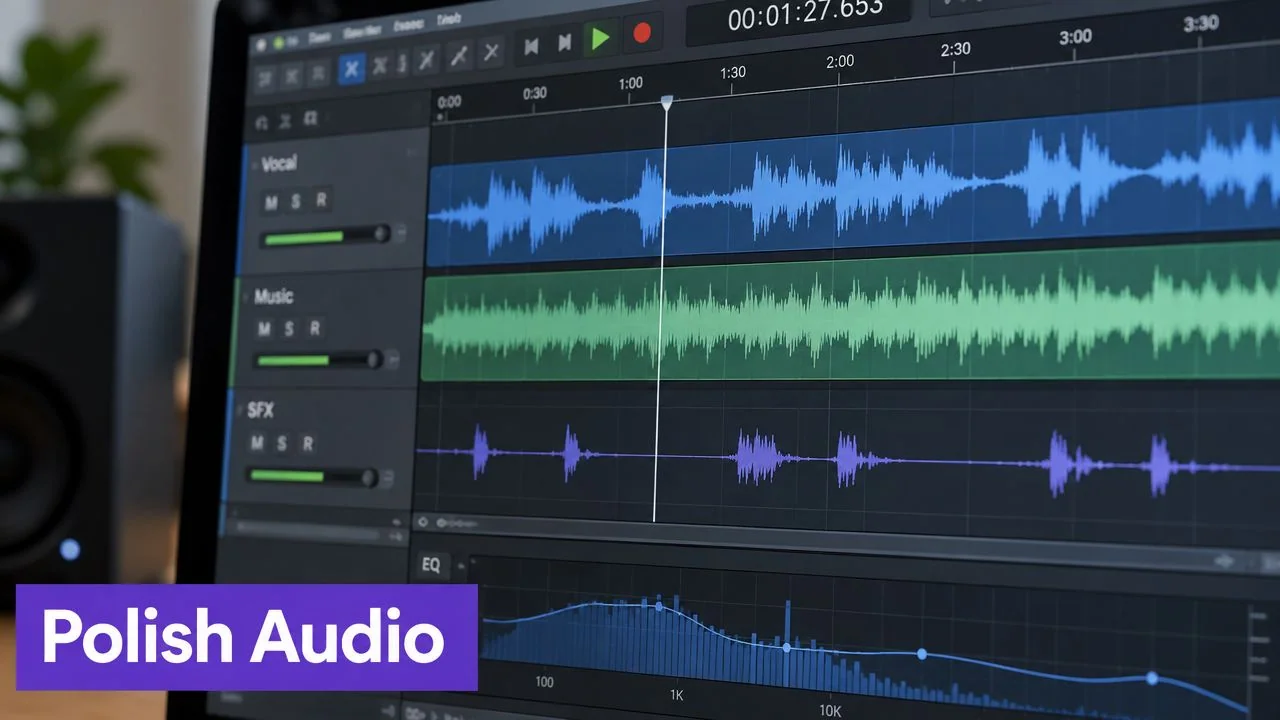Mute the Music track
1280x720 pixels.
(x=264, y=329)
